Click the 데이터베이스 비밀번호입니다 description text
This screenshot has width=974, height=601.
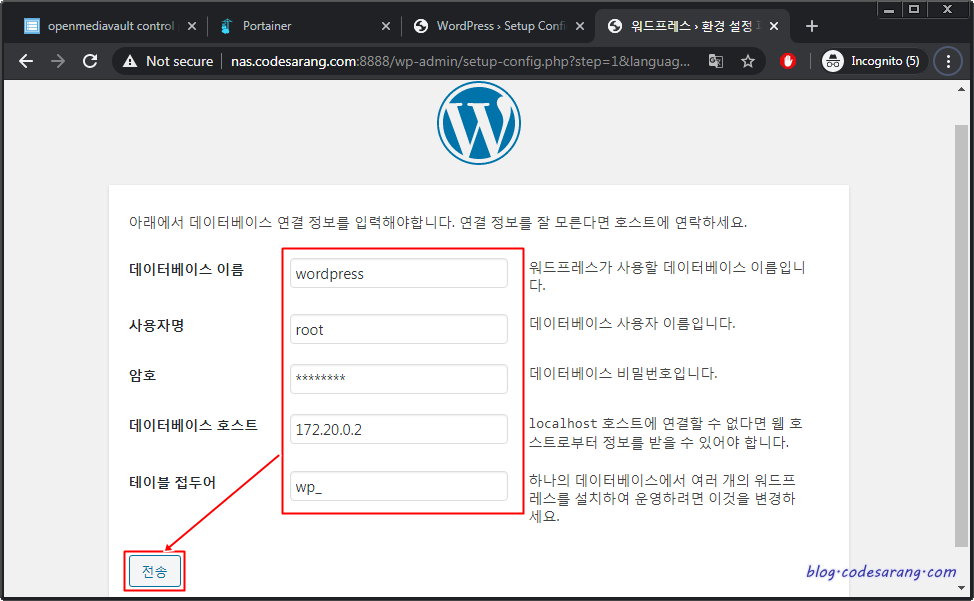click(623, 373)
